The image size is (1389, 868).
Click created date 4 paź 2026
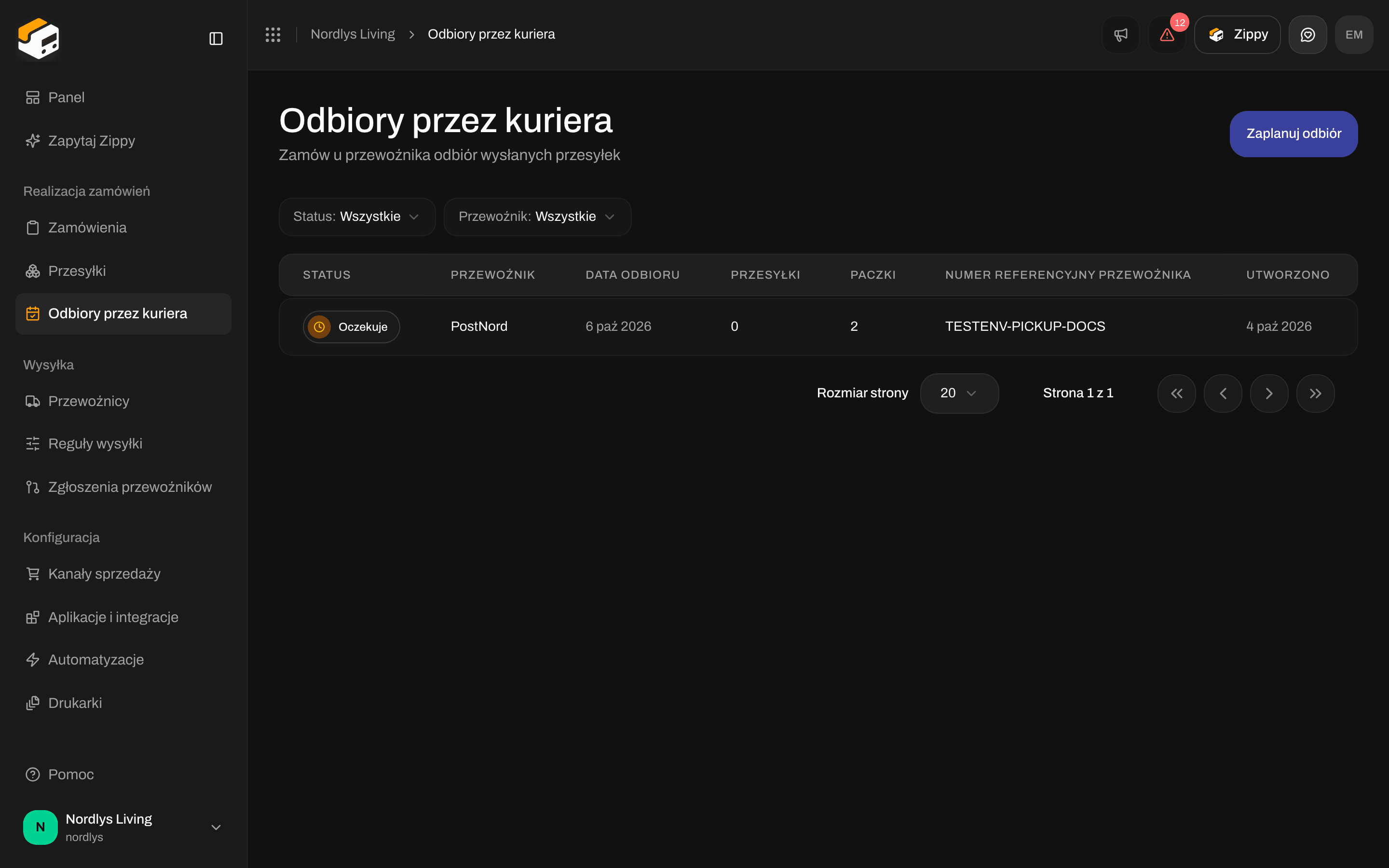click(1279, 326)
